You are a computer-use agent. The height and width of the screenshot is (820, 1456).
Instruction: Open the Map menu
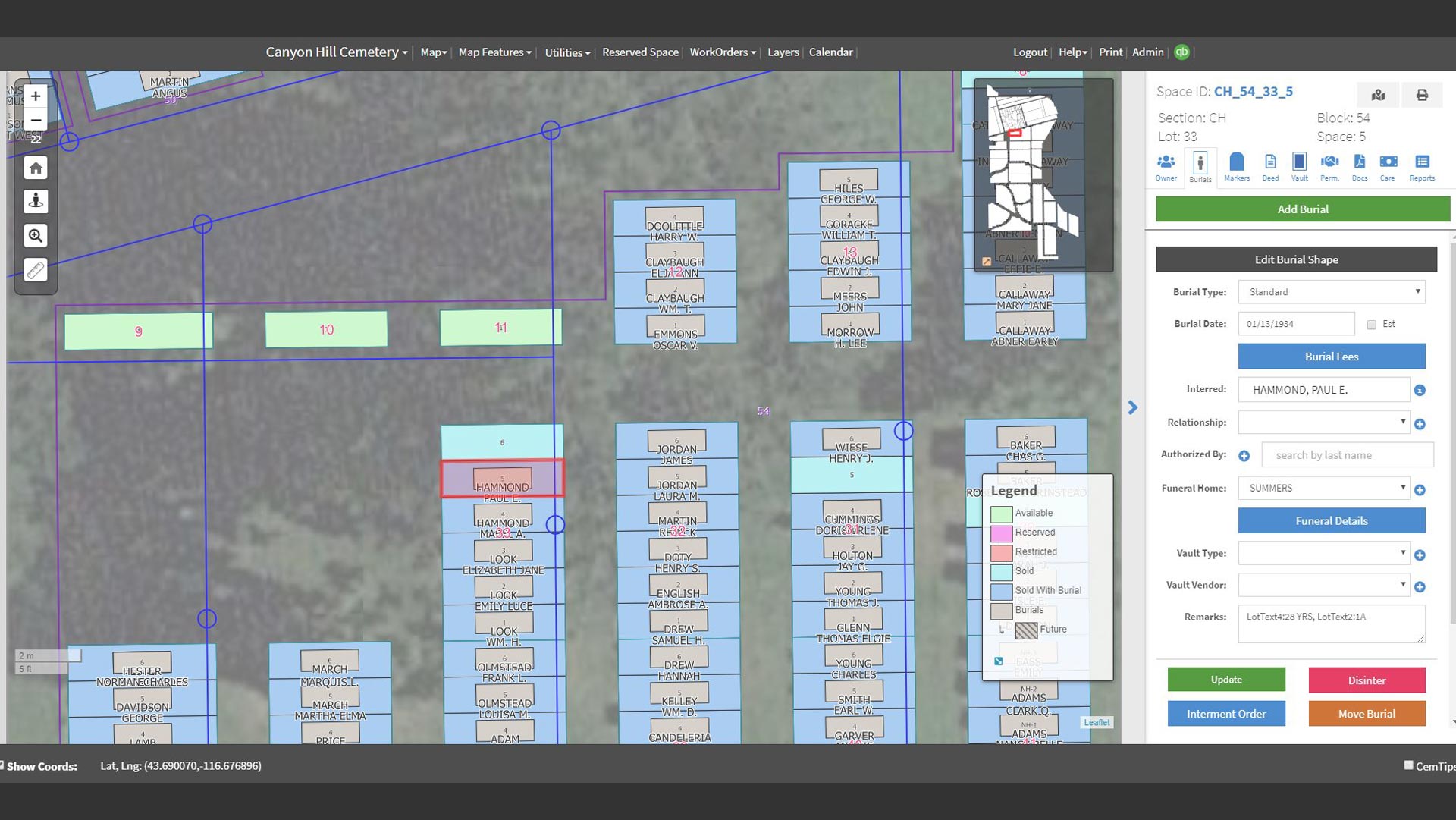434,52
